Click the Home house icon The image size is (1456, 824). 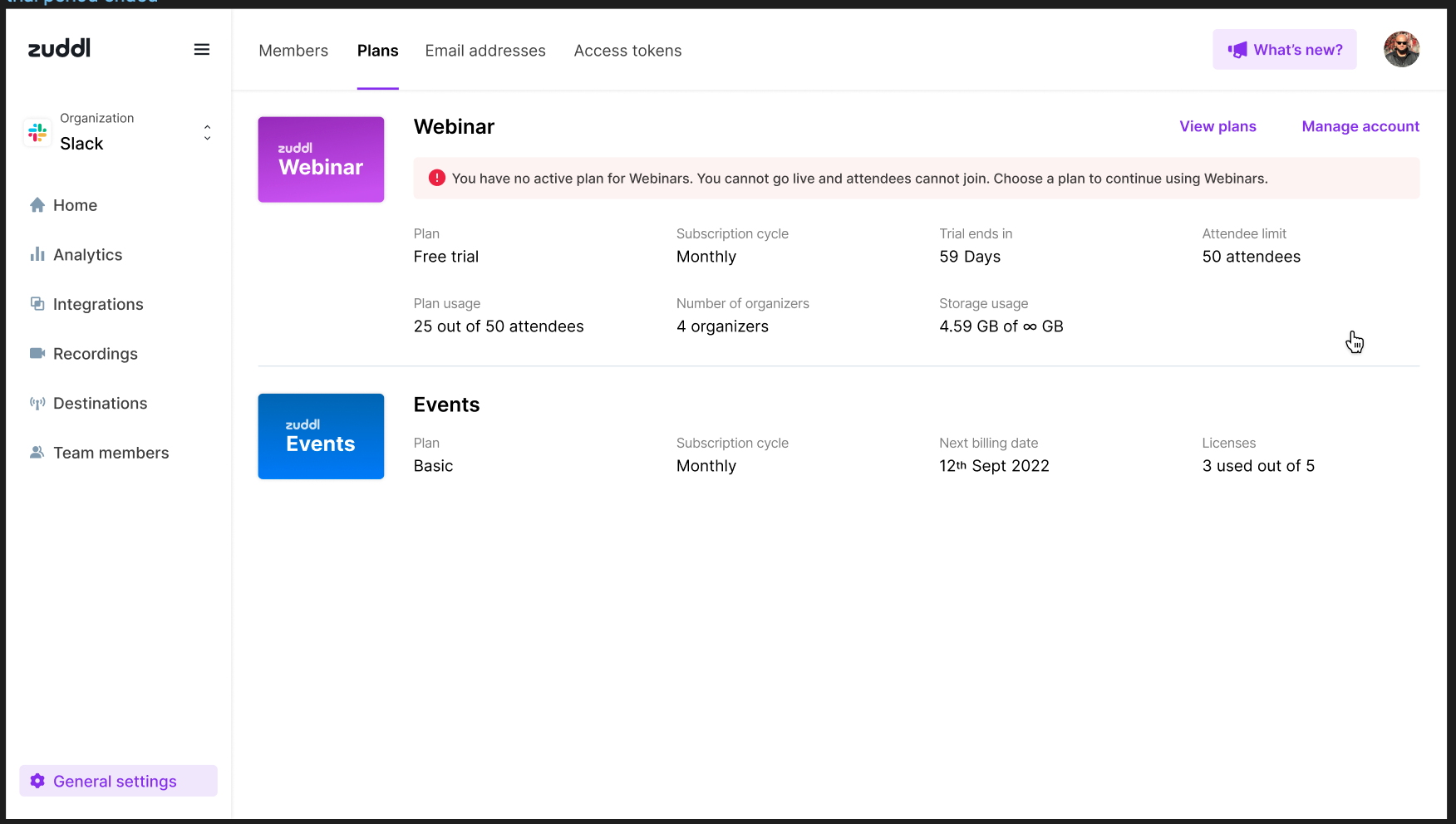[37, 205]
